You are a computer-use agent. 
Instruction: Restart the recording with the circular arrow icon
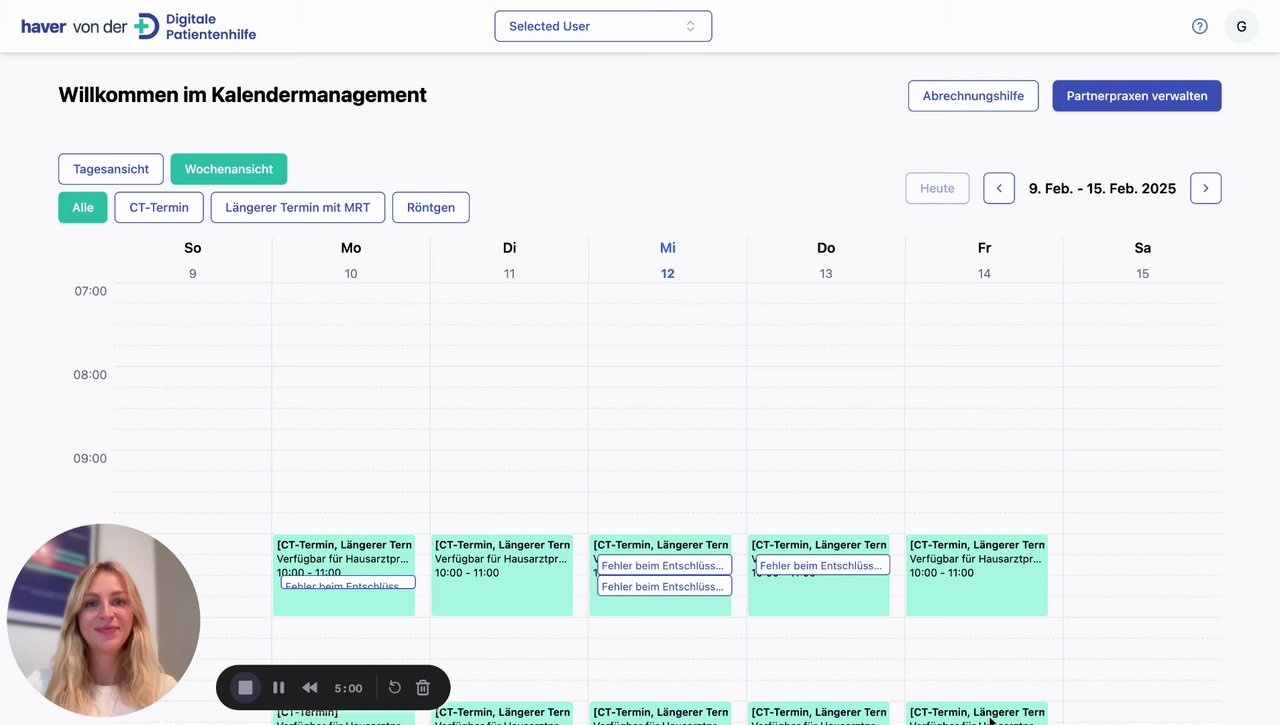pyautogui.click(x=394, y=688)
